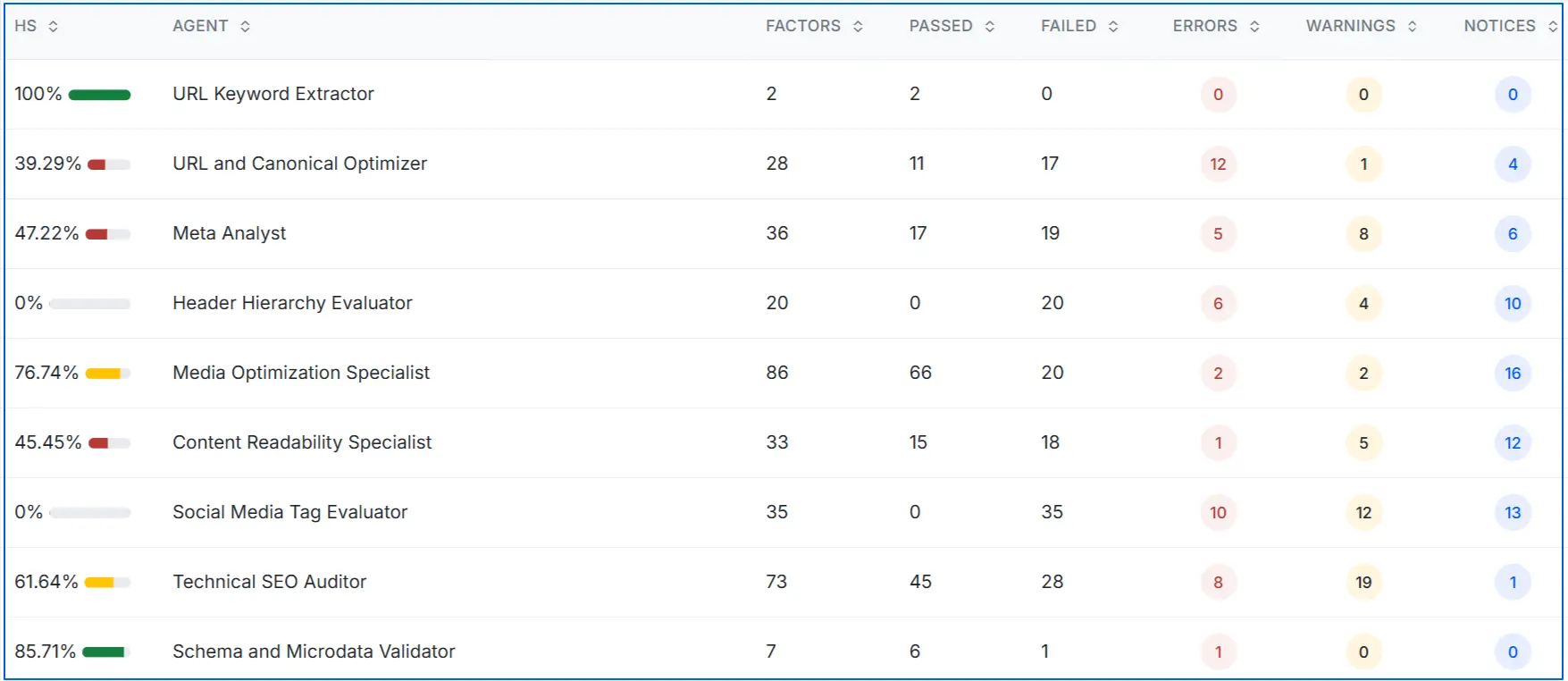The height and width of the screenshot is (681, 1568).
Task: Select the Technical SEO Auditor agent row
Action: (269, 582)
